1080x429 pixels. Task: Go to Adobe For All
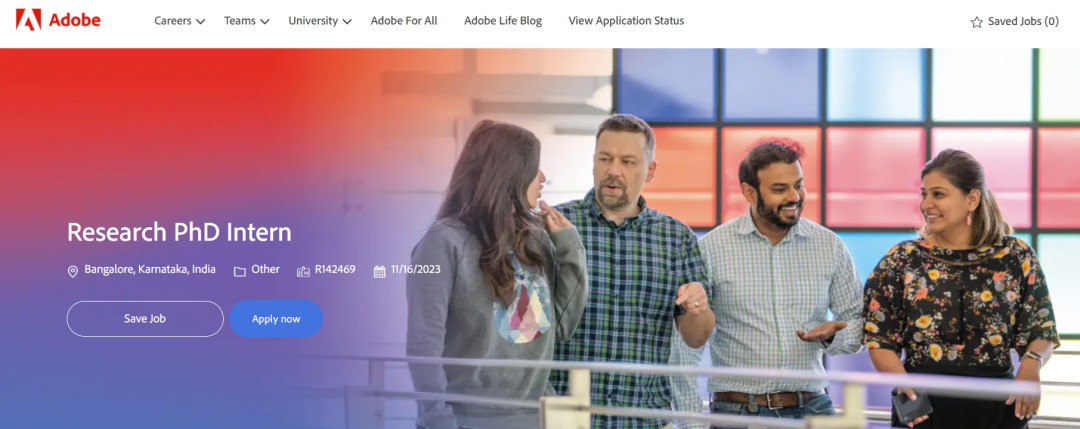coord(404,21)
